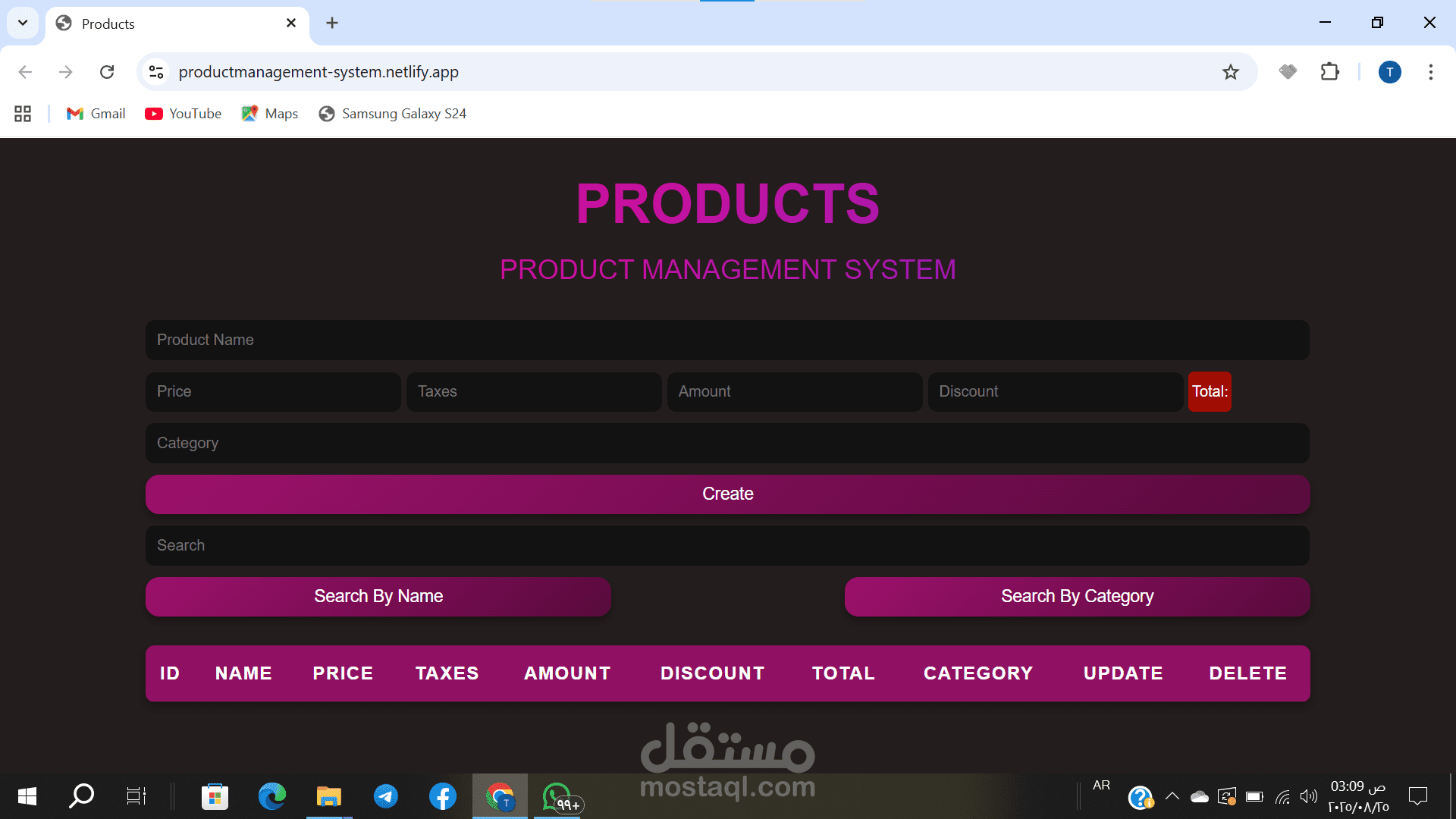Open Wi-Fi network tray icon

click(1282, 796)
